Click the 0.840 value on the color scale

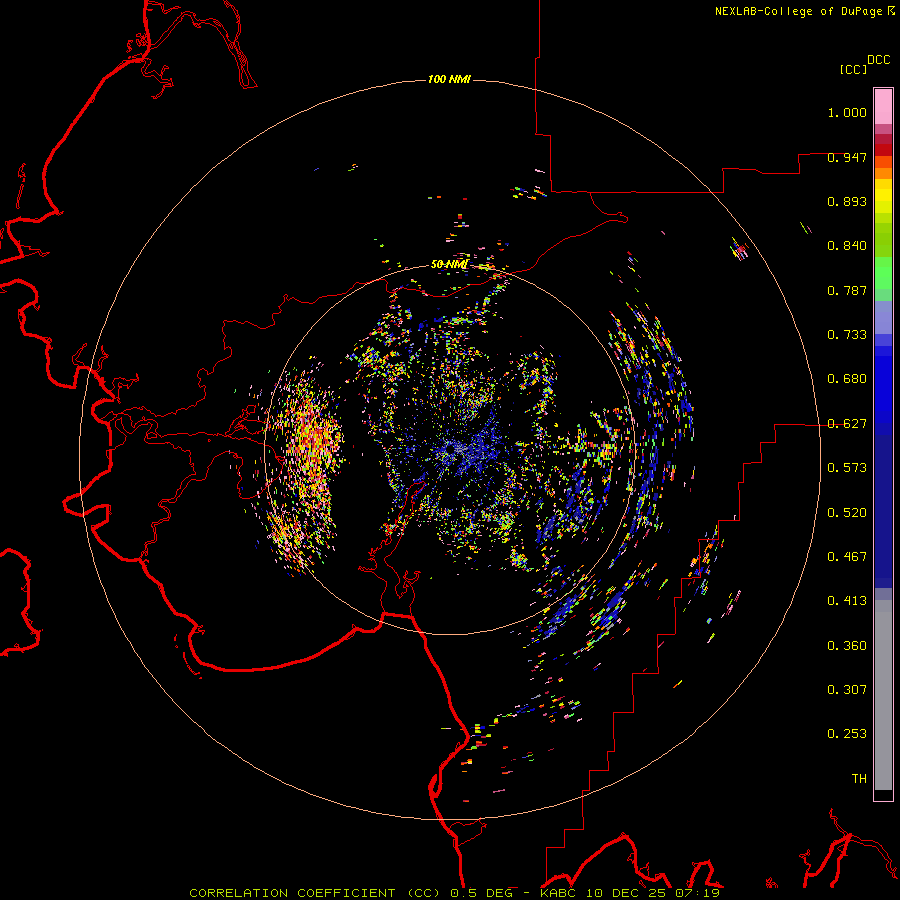pos(847,246)
